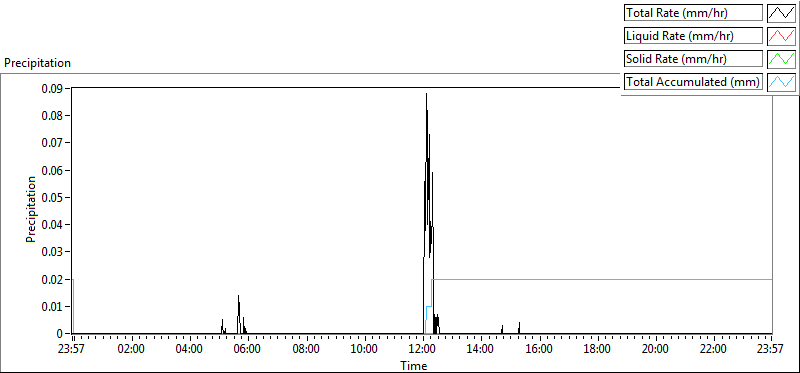Select the Liquid Rate (mm/hr) legend label
Viewport: 800px width, 373px height.
[693, 36]
